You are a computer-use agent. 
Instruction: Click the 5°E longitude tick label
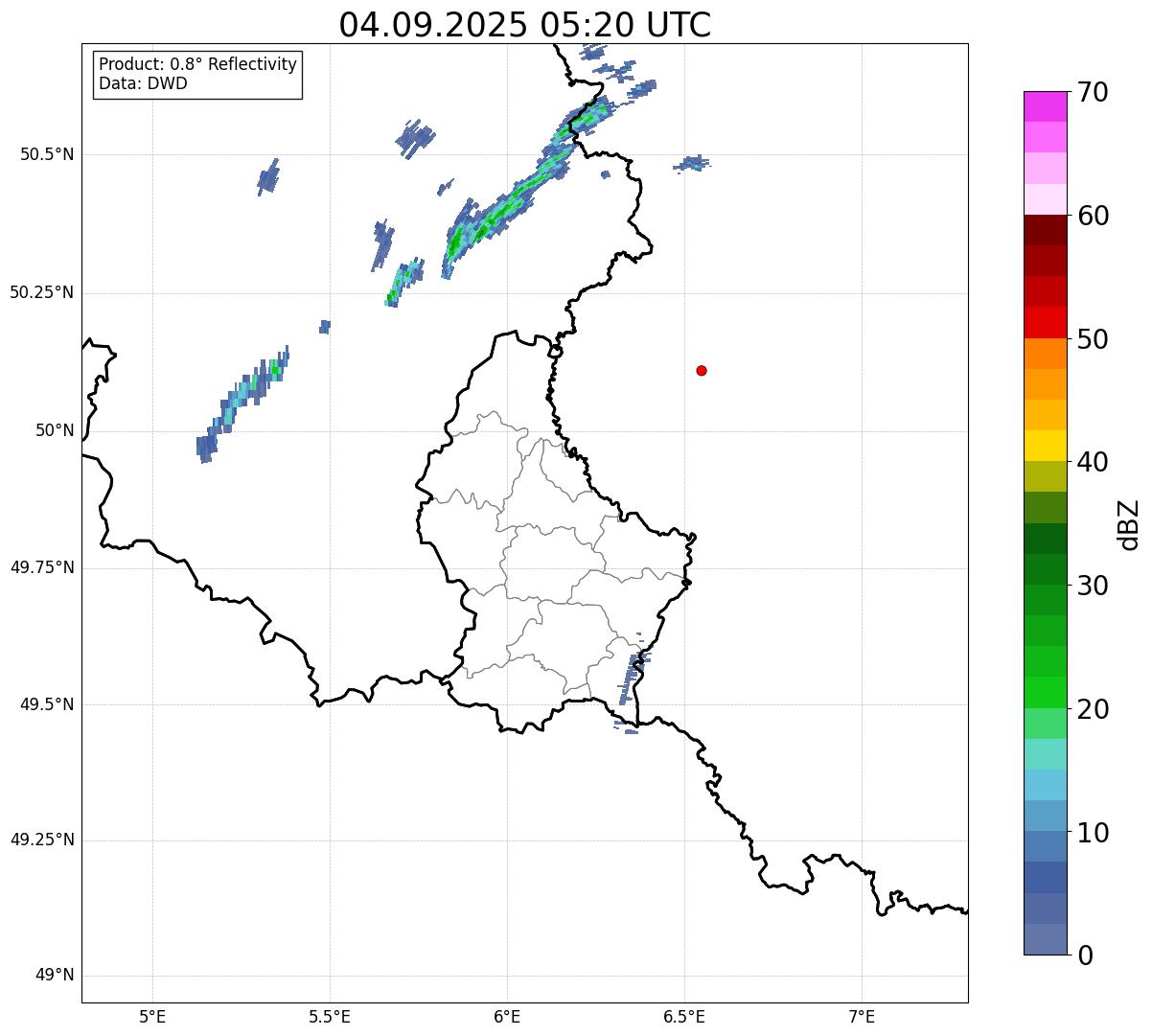coord(152,1016)
